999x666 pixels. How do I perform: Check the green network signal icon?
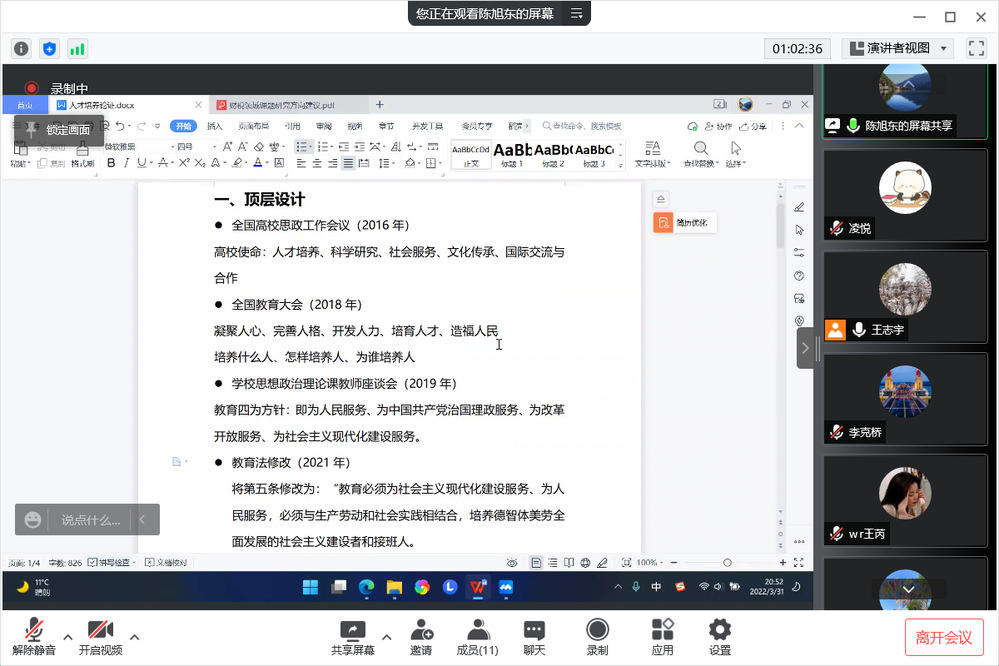[77, 48]
